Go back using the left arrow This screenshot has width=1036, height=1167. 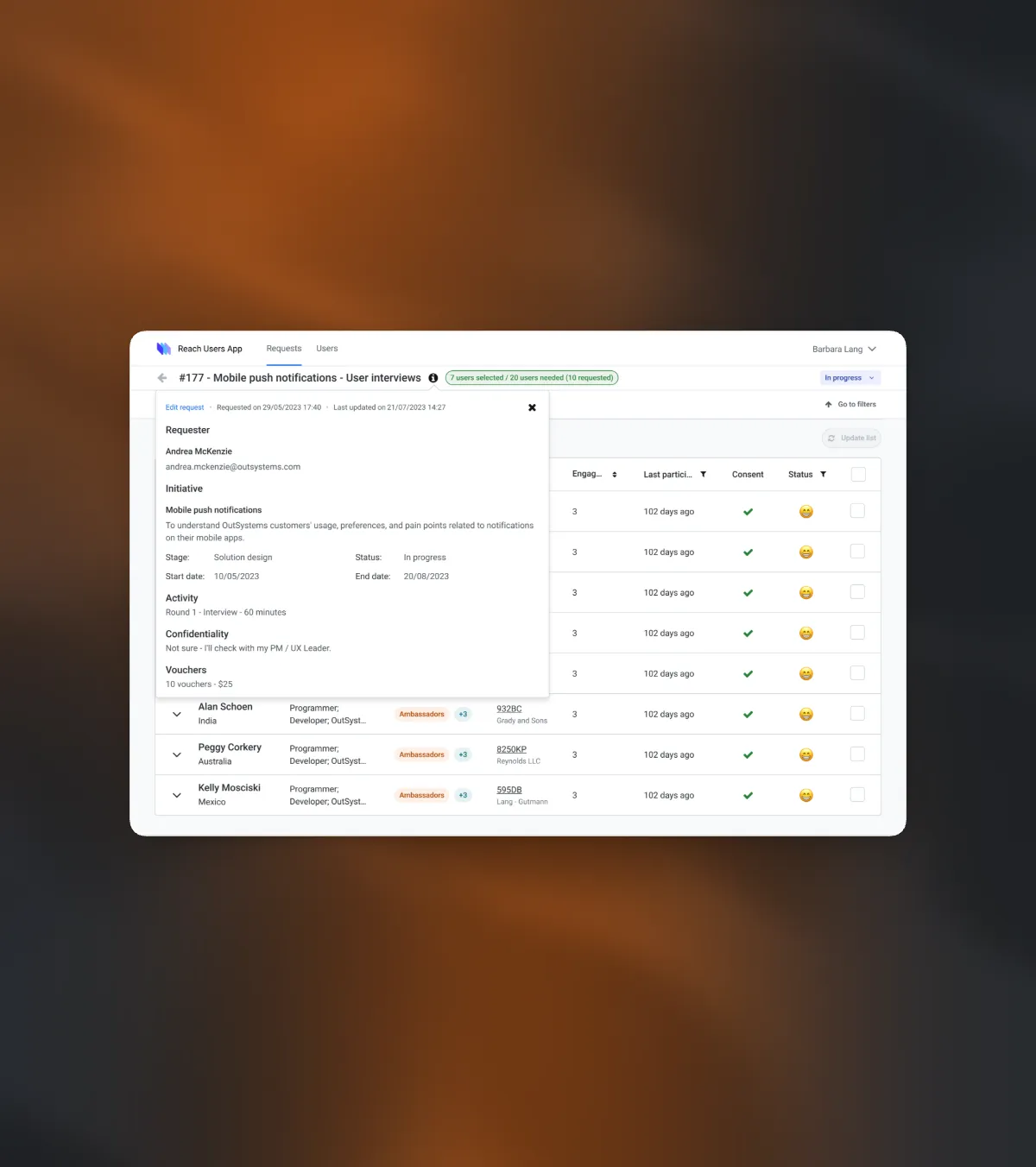tap(162, 378)
